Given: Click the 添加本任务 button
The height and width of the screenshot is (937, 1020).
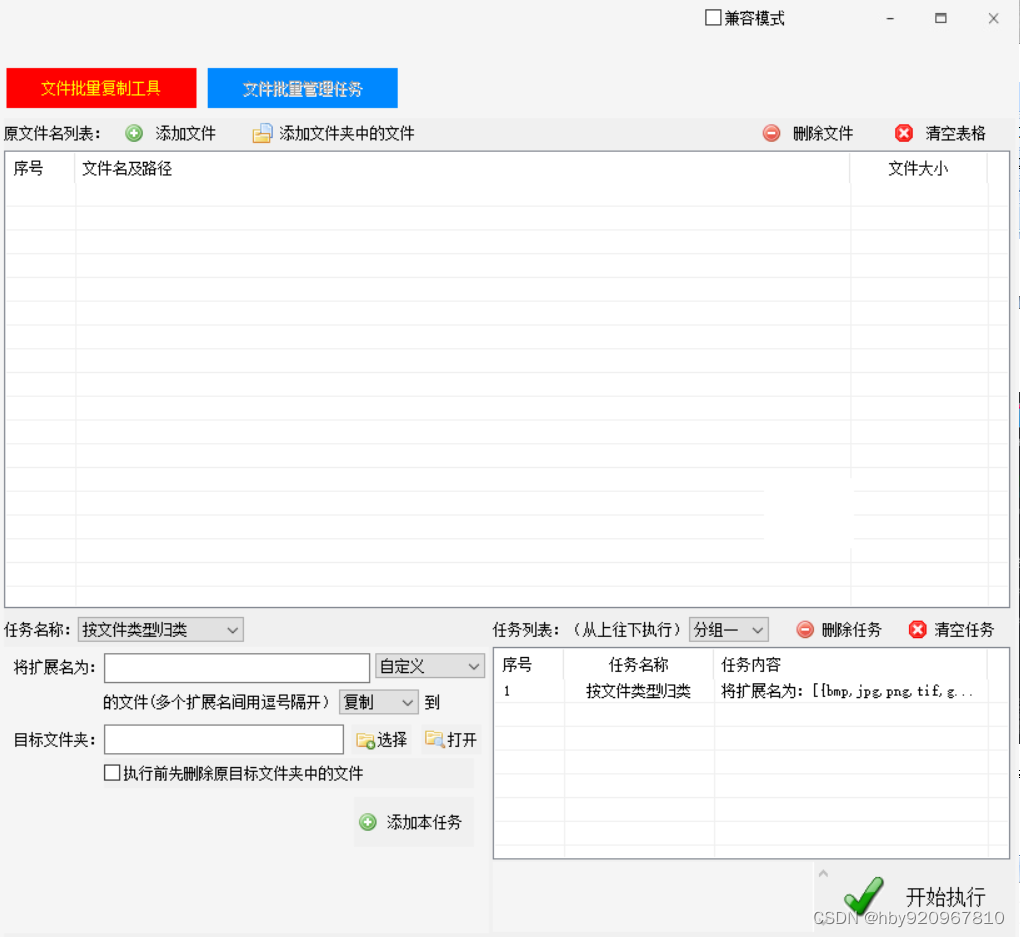Looking at the screenshot, I should tap(414, 822).
